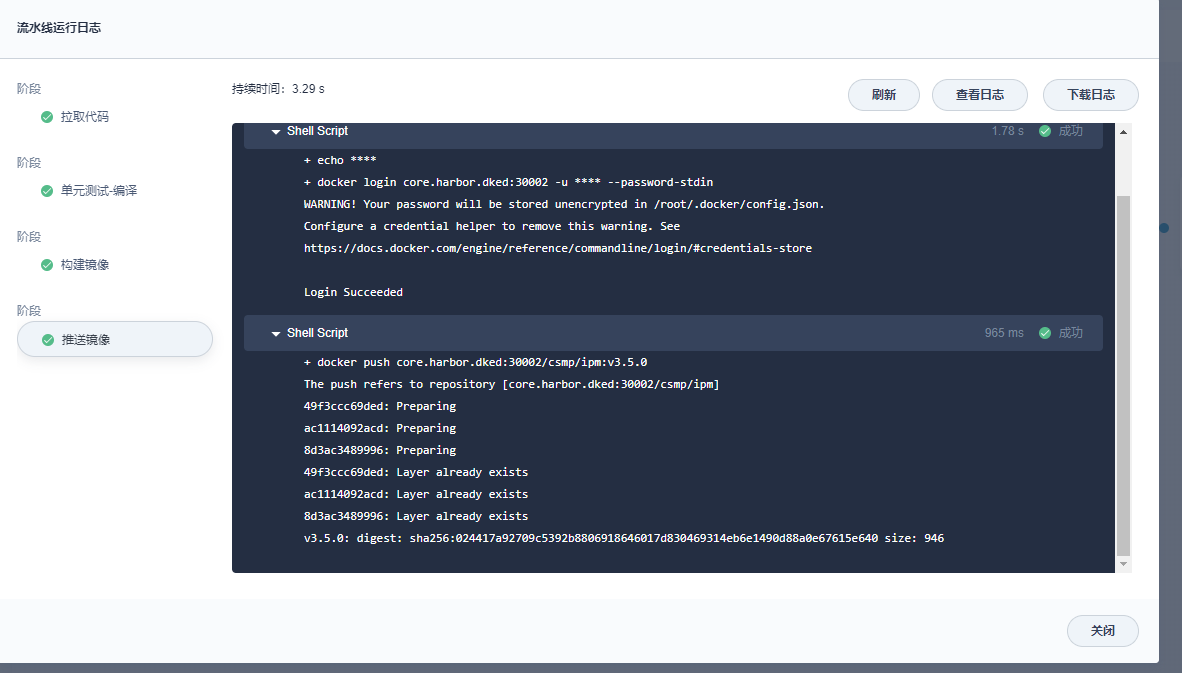Select the 单元测试-编译 stage
The image size is (1182, 673).
[x=99, y=191]
